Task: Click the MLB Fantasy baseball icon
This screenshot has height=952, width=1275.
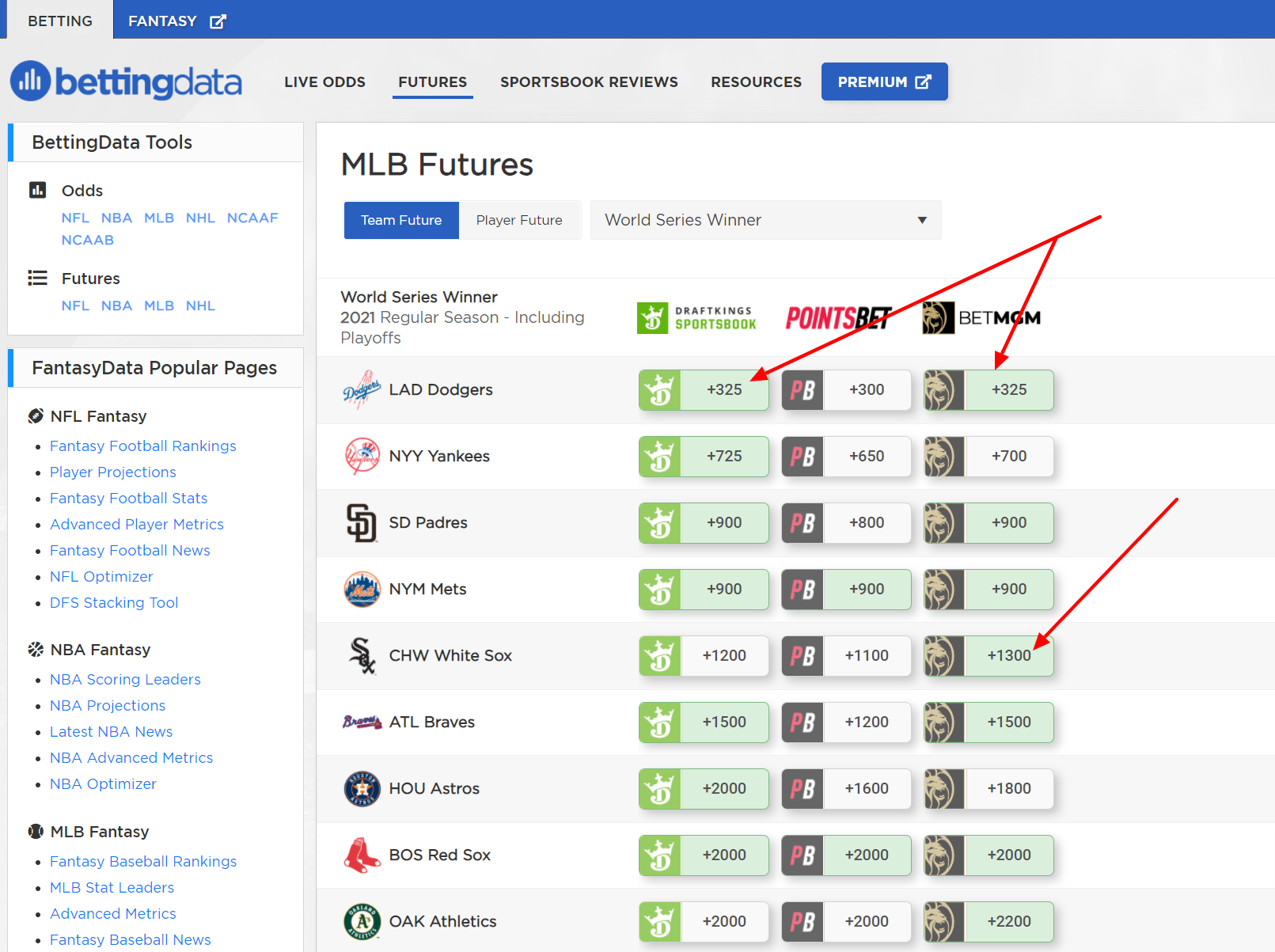Action: pos(36,831)
